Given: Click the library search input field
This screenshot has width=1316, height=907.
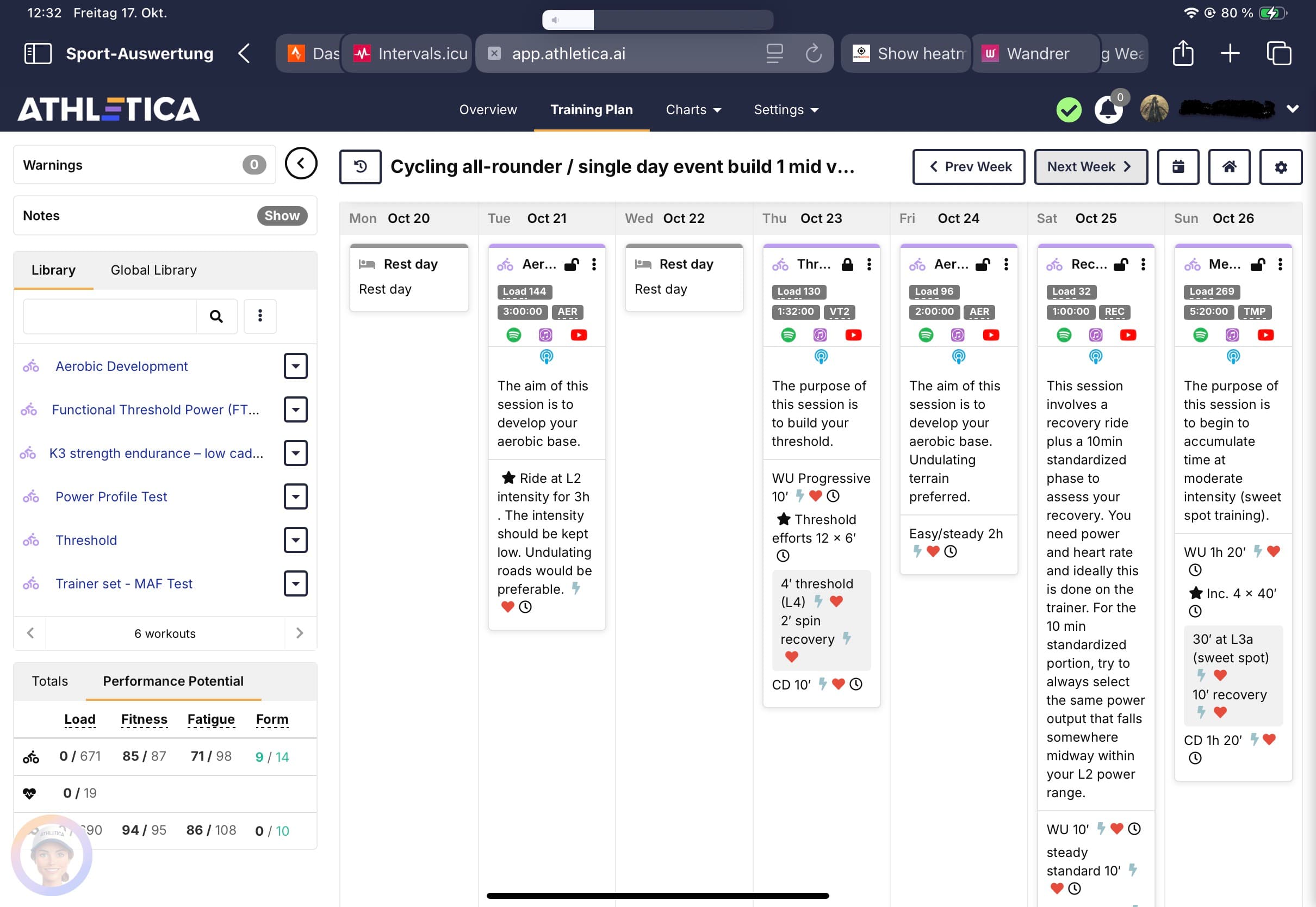Looking at the screenshot, I should (x=110, y=316).
